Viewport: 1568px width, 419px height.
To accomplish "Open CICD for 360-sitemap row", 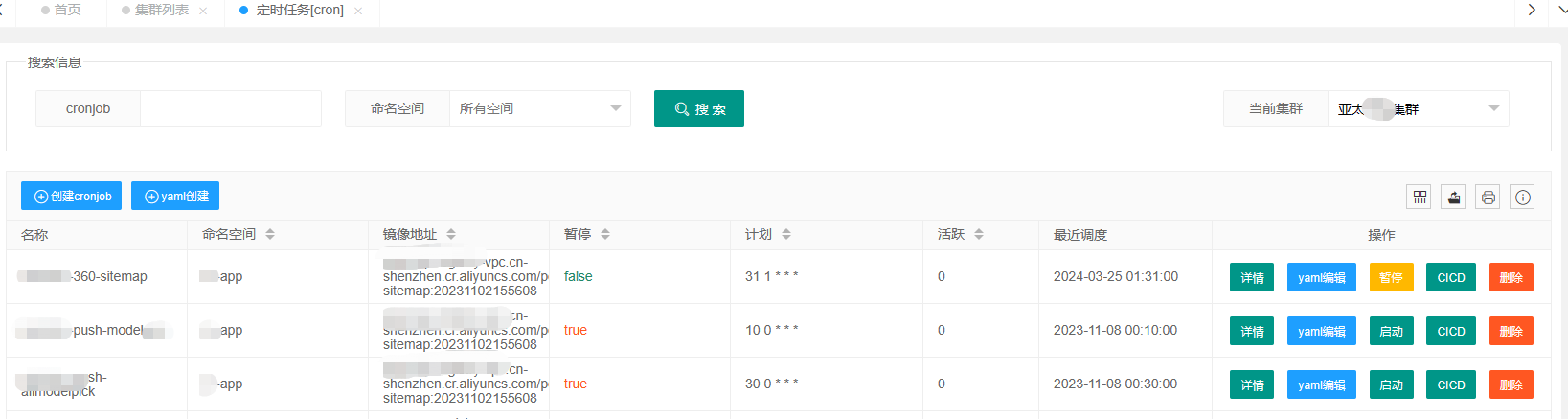I will pos(1451,277).
